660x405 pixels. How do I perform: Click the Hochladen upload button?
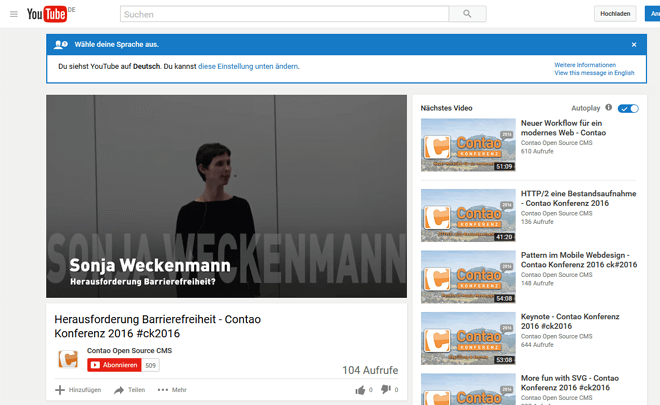click(615, 14)
